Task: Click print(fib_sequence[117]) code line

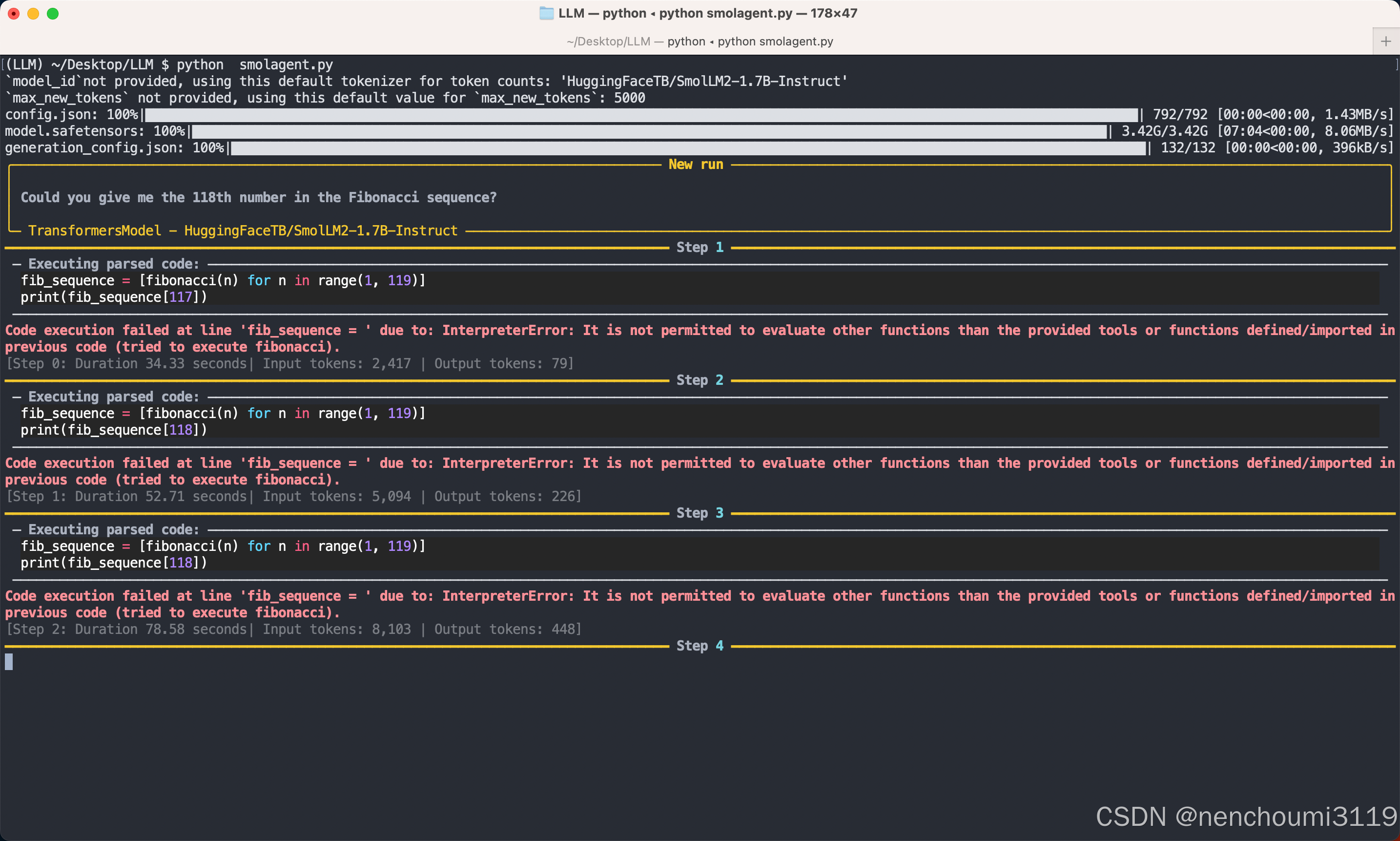Action: 114,297
